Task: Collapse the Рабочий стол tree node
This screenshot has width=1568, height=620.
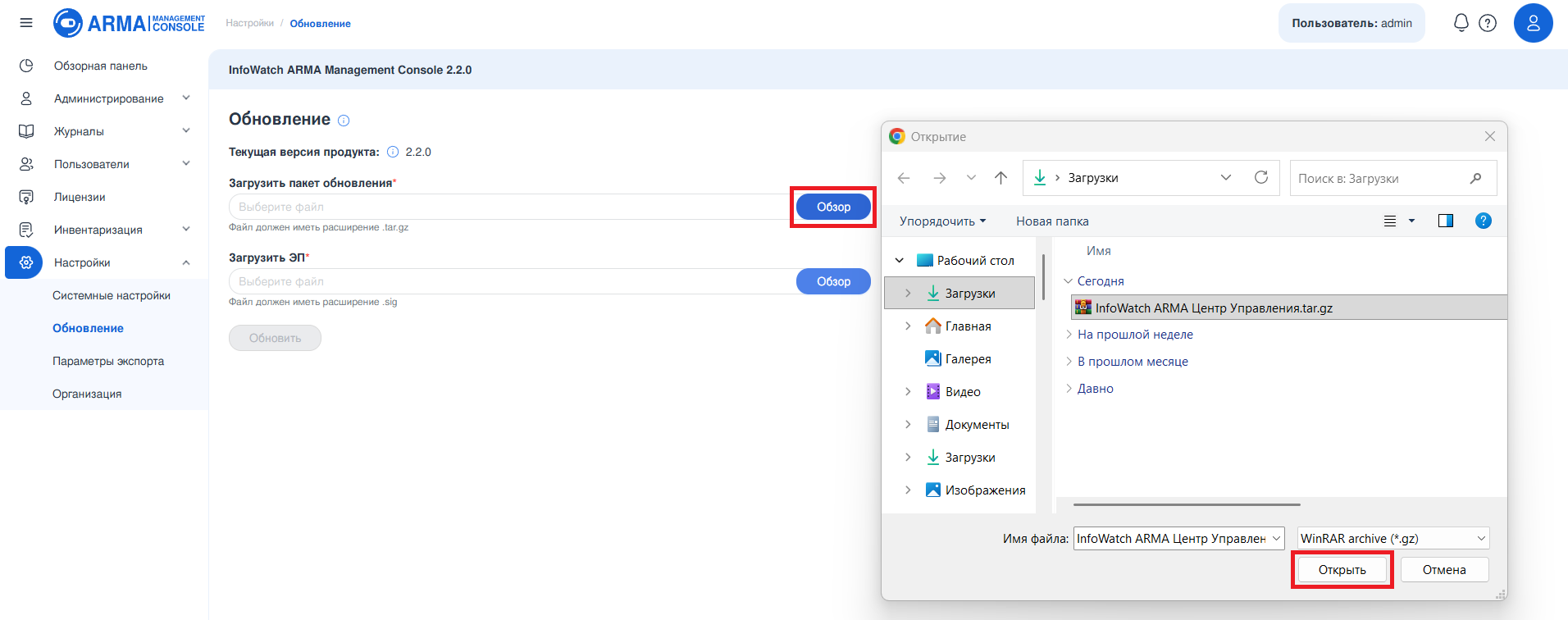Action: click(x=900, y=260)
